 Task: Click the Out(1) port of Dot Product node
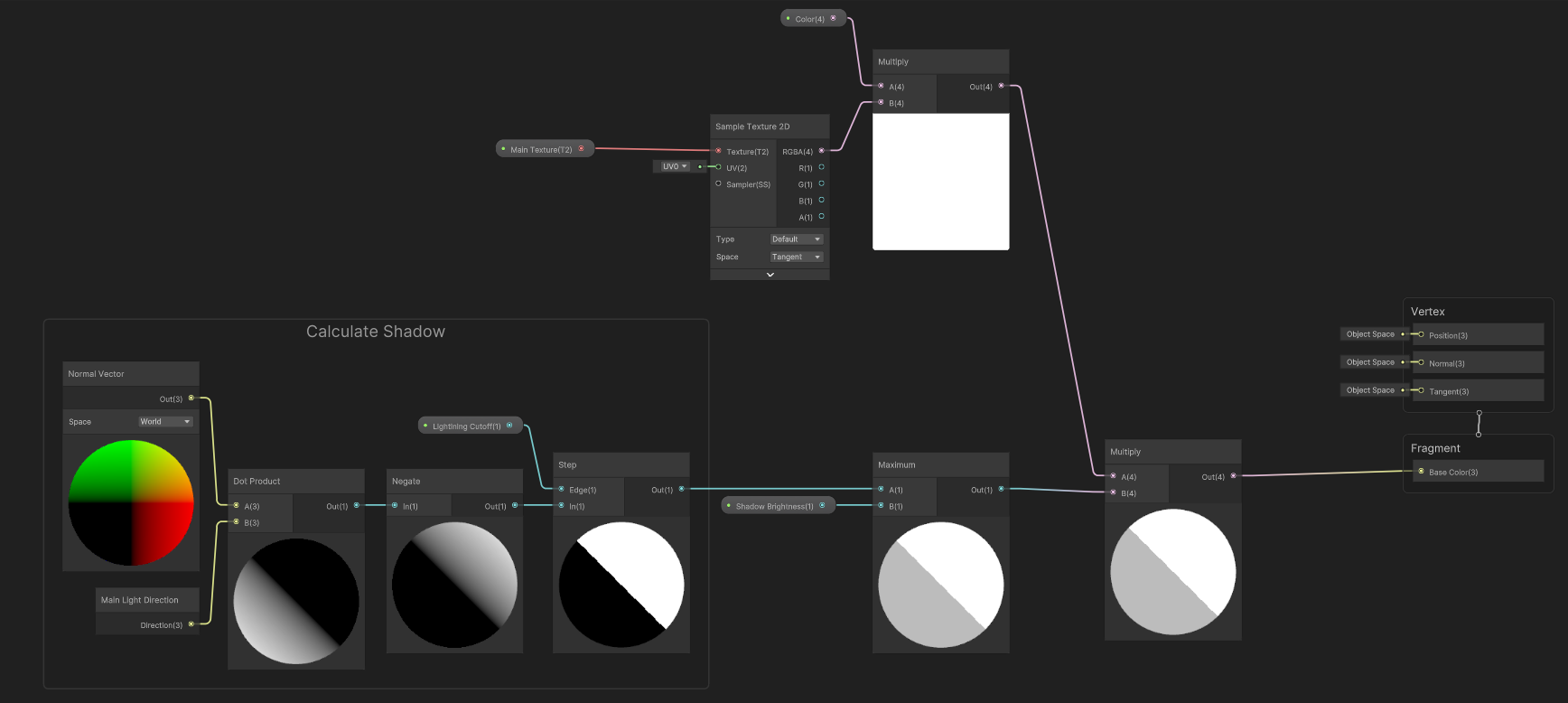pos(357,506)
